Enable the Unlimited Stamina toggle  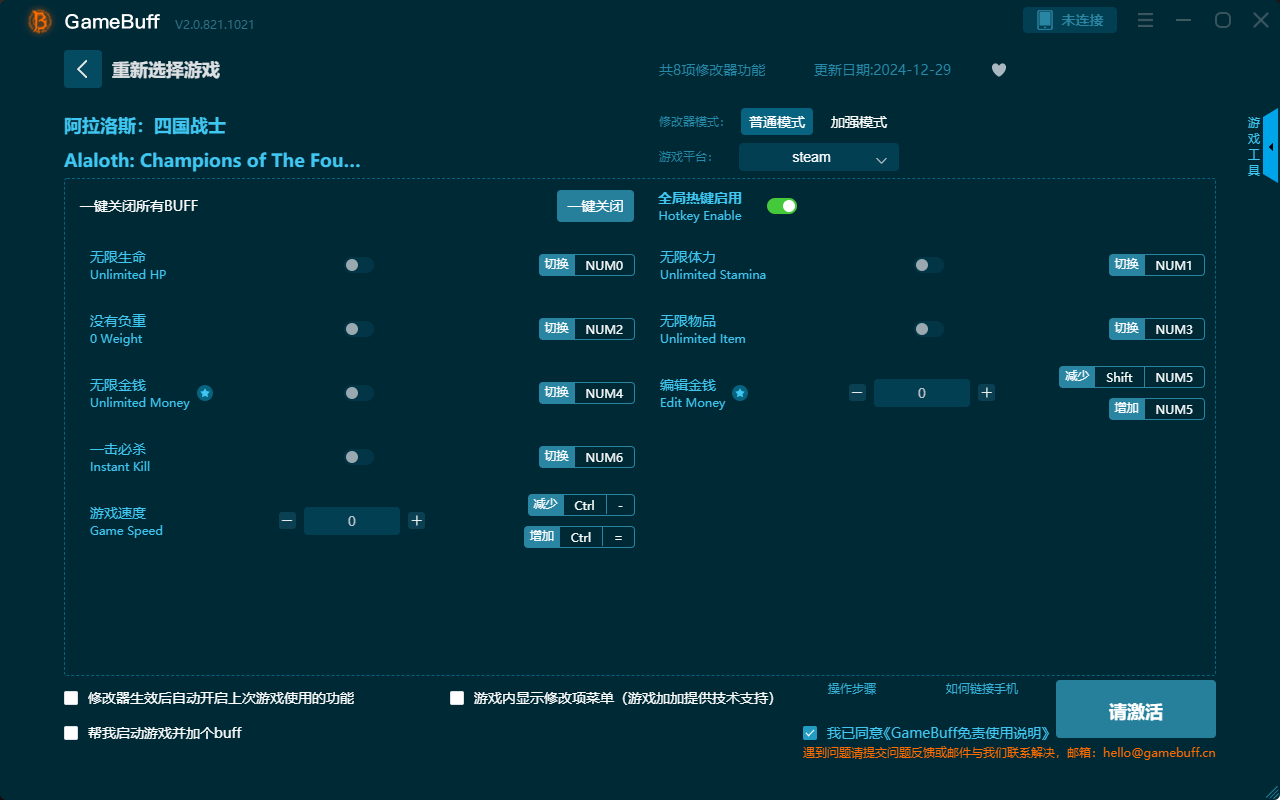[x=928, y=265]
